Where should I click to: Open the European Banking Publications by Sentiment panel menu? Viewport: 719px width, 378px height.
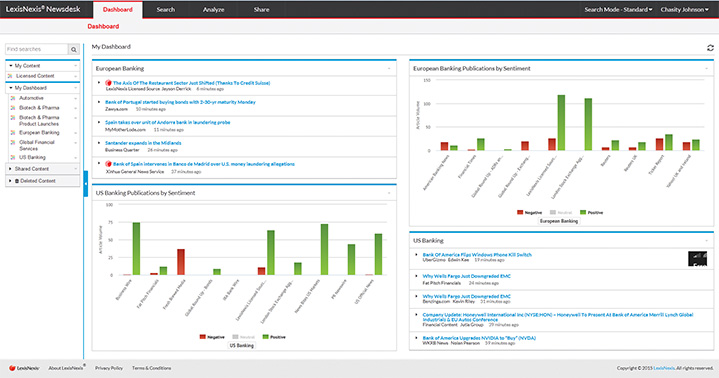(707, 68)
